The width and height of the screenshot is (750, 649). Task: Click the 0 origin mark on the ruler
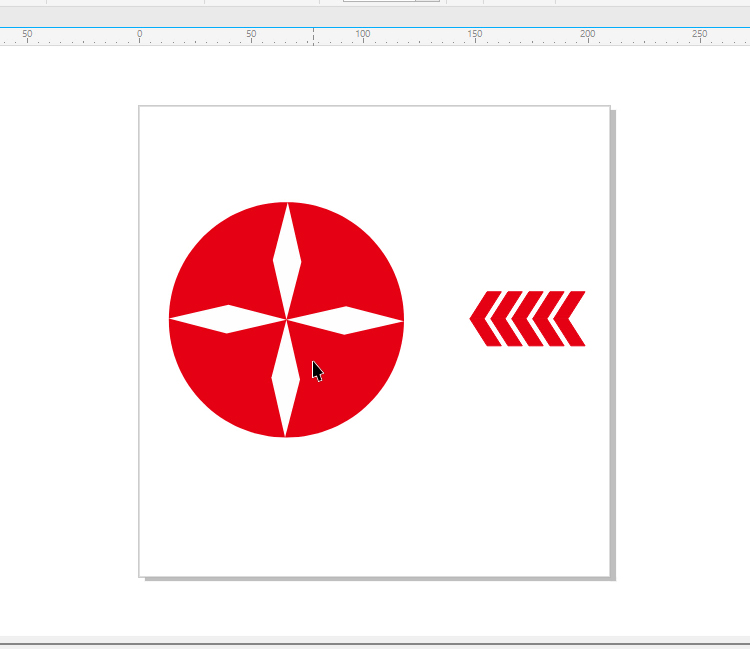coord(140,33)
